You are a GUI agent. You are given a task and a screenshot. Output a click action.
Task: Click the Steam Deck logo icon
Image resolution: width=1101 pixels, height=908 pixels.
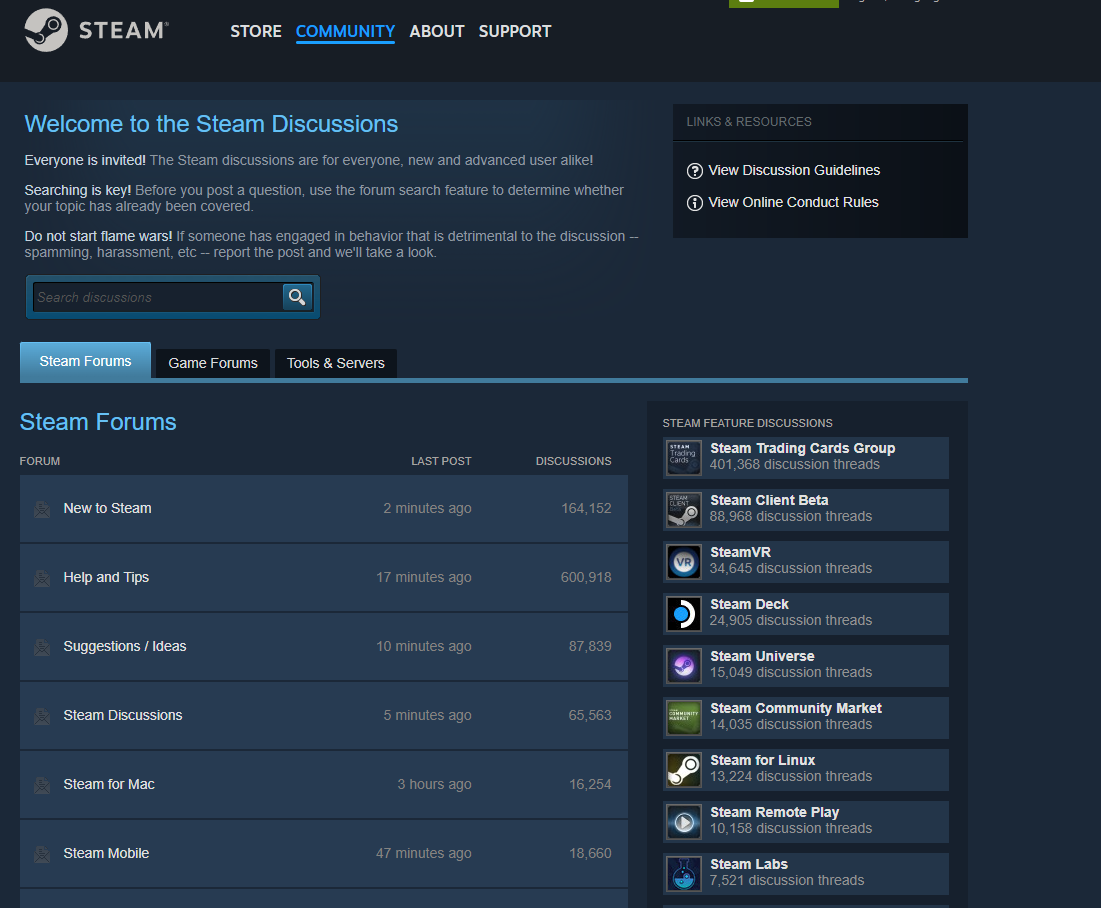[x=684, y=614]
